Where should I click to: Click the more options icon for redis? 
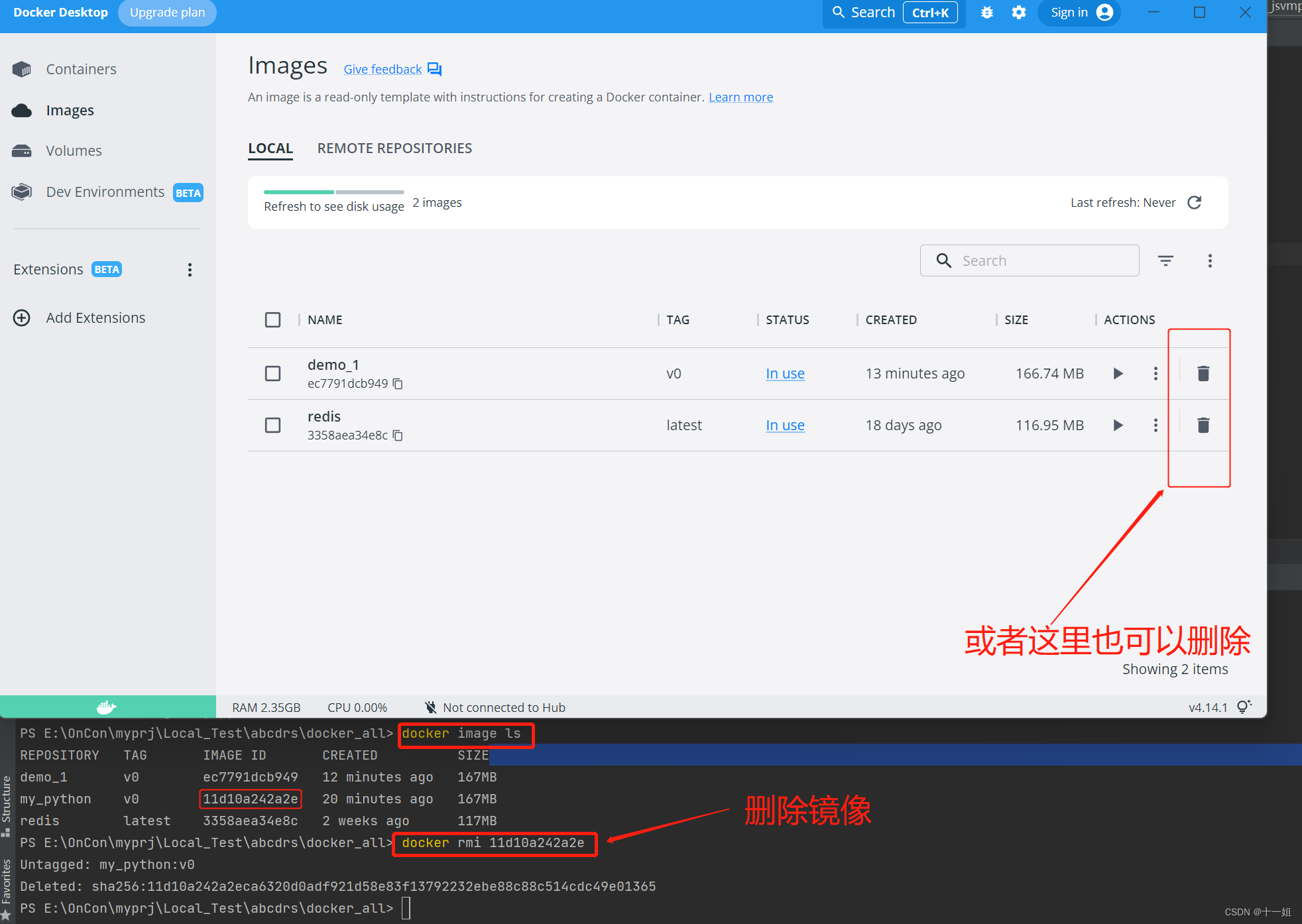[1155, 425]
